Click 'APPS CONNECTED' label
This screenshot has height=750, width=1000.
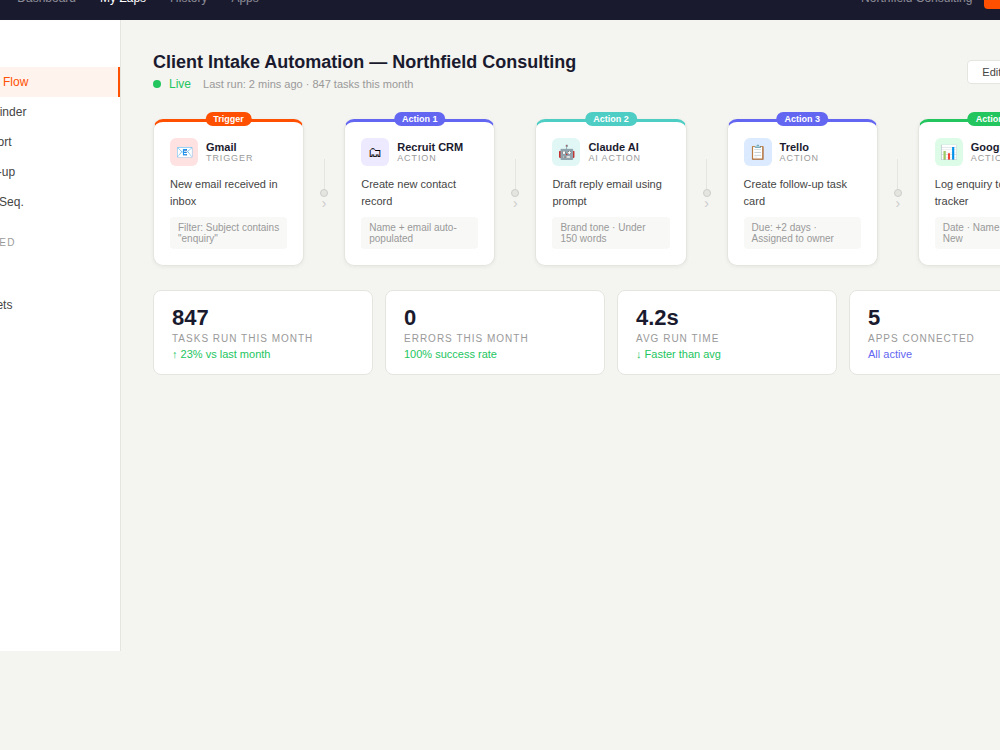921,338
